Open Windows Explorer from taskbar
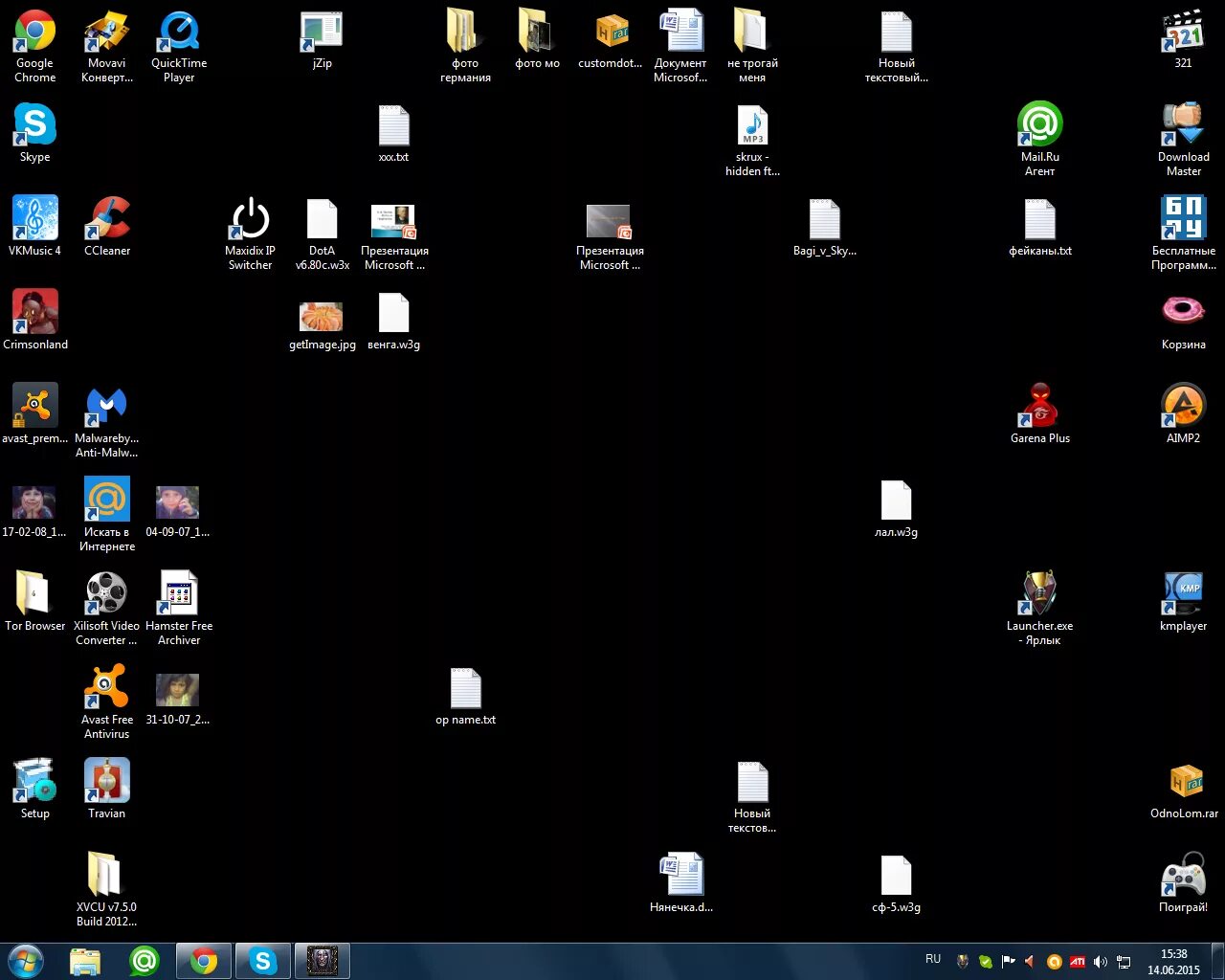The image size is (1225, 980). coord(85,961)
